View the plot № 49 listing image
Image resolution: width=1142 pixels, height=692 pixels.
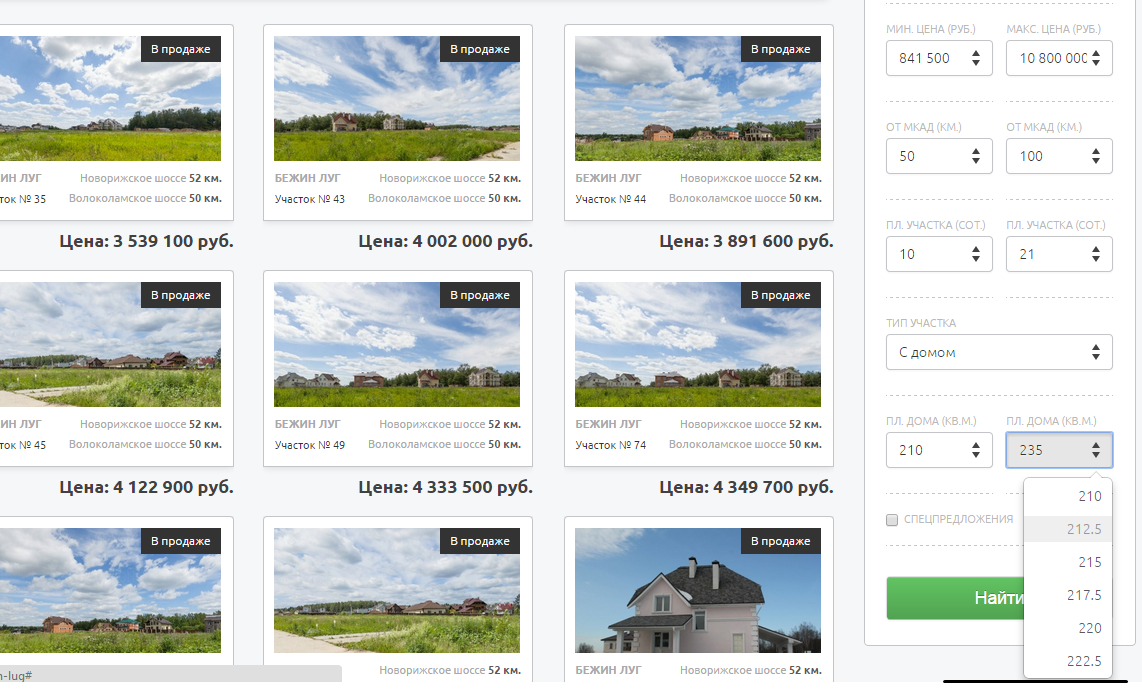[x=396, y=344]
